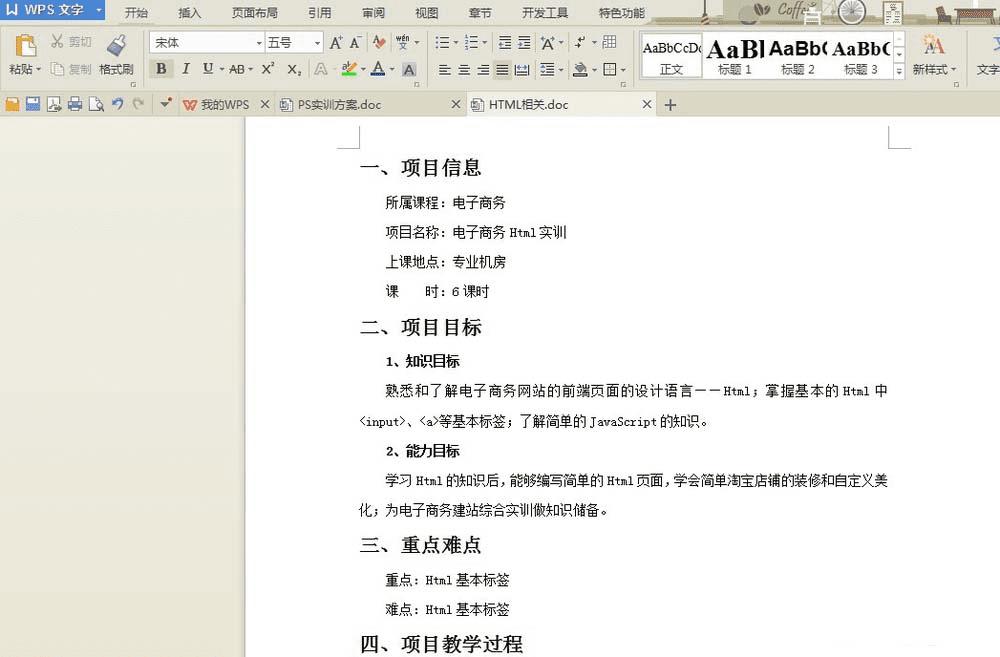Apply font color red A
The width and height of the screenshot is (1000, 657).
coord(378,68)
